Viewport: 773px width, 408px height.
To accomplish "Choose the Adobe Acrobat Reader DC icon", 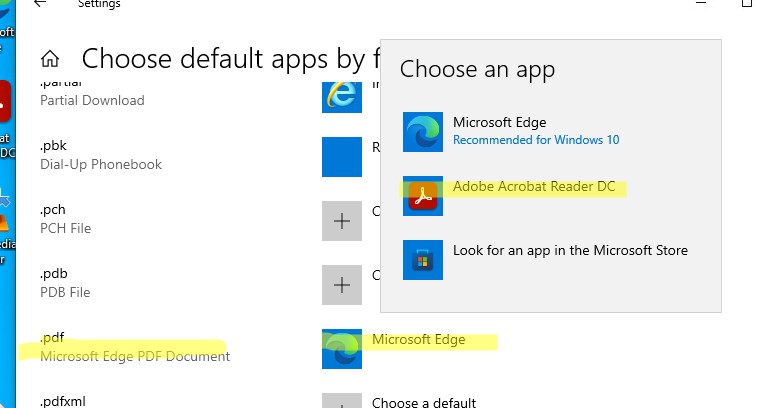I will 422,196.
